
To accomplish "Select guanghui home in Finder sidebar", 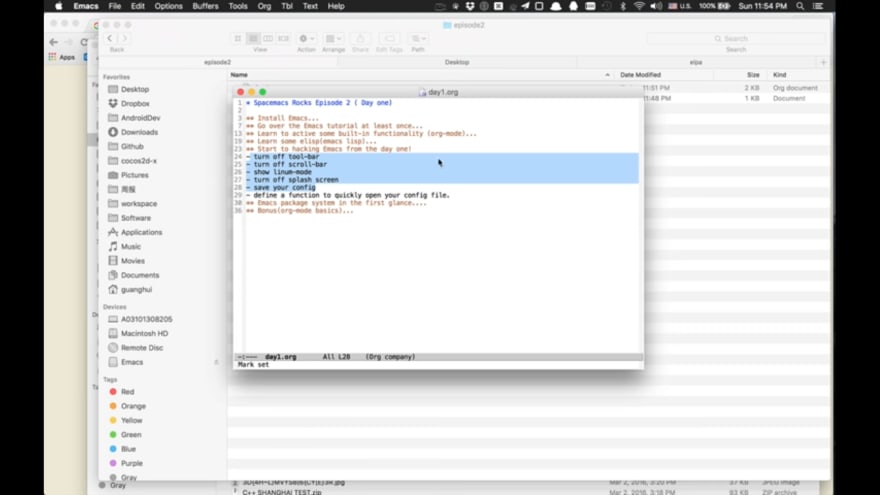I will 136,290.
